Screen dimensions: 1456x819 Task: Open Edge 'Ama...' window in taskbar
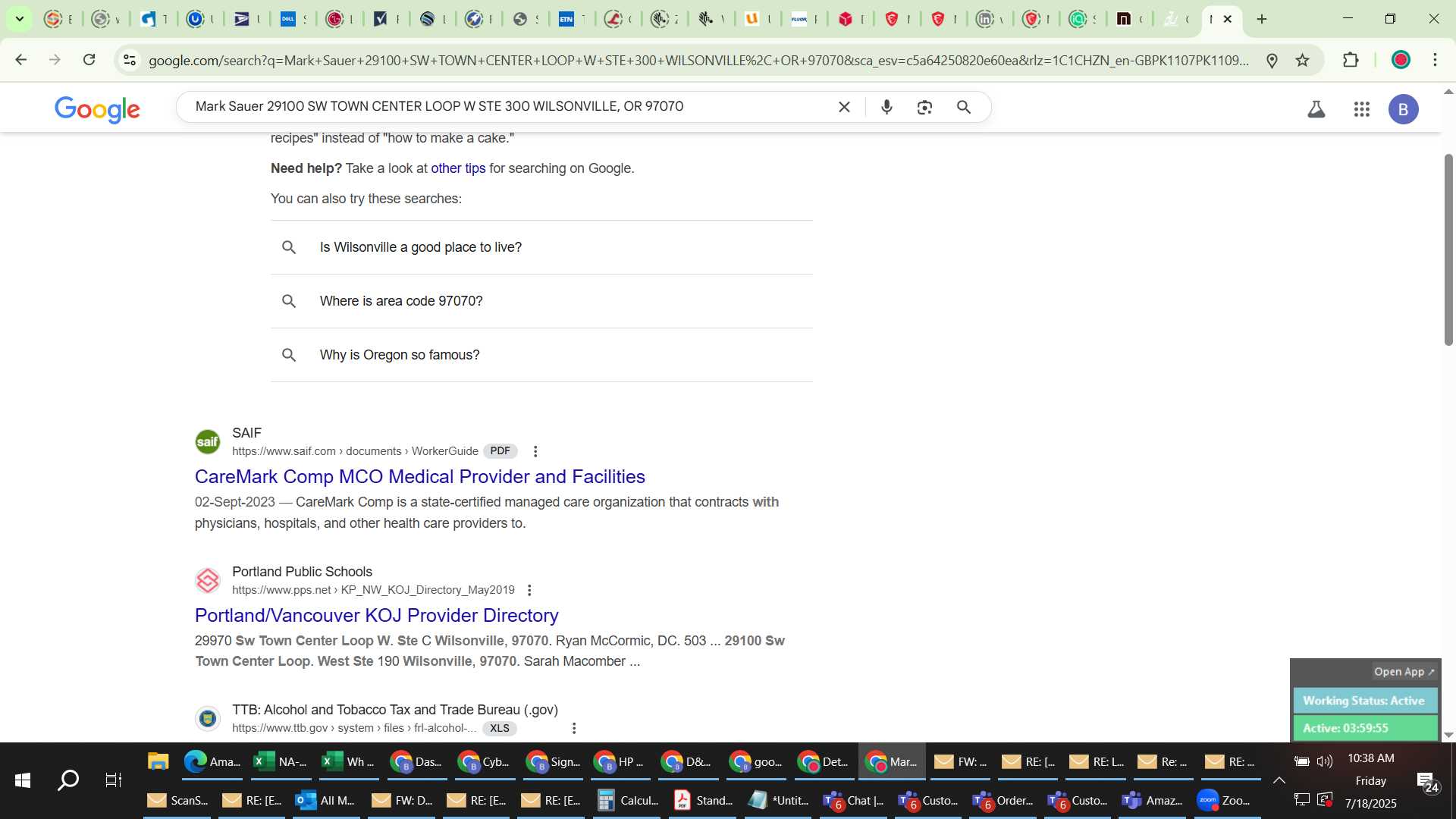(x=212, y=761)
